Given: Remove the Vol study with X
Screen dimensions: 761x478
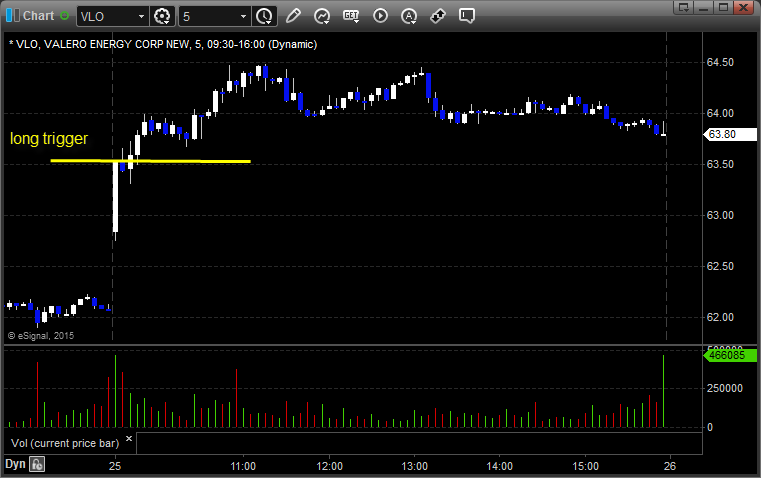Looking at the screenshot, I should (129, 439).
